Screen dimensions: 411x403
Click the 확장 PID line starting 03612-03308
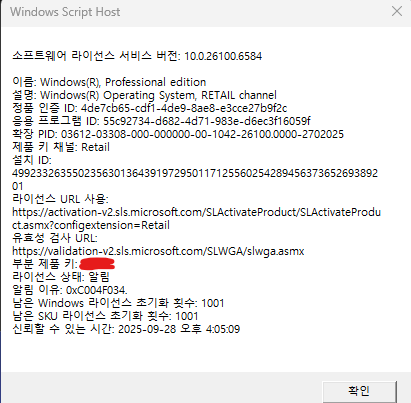[x=178, y=134]
